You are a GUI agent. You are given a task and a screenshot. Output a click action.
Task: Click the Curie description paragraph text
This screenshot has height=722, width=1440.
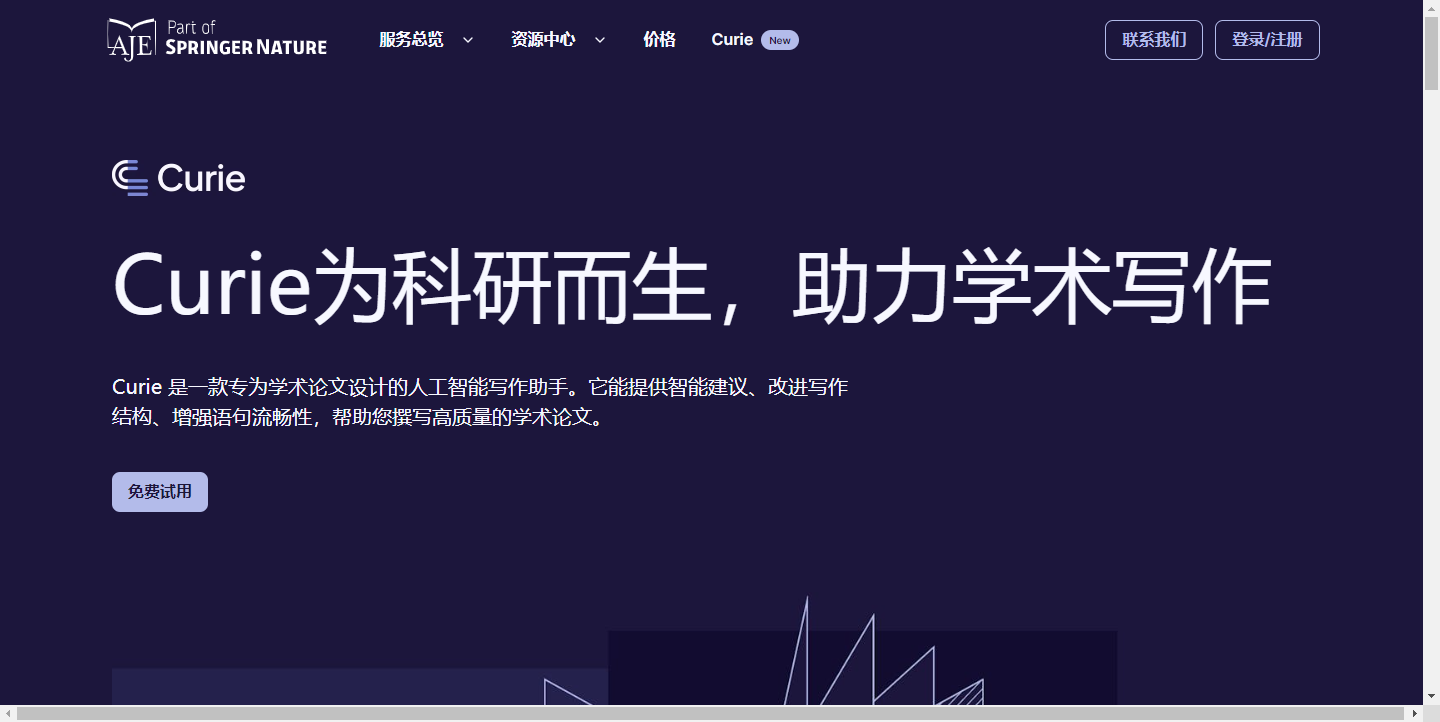pyautogui.click(x=480, y=402)
